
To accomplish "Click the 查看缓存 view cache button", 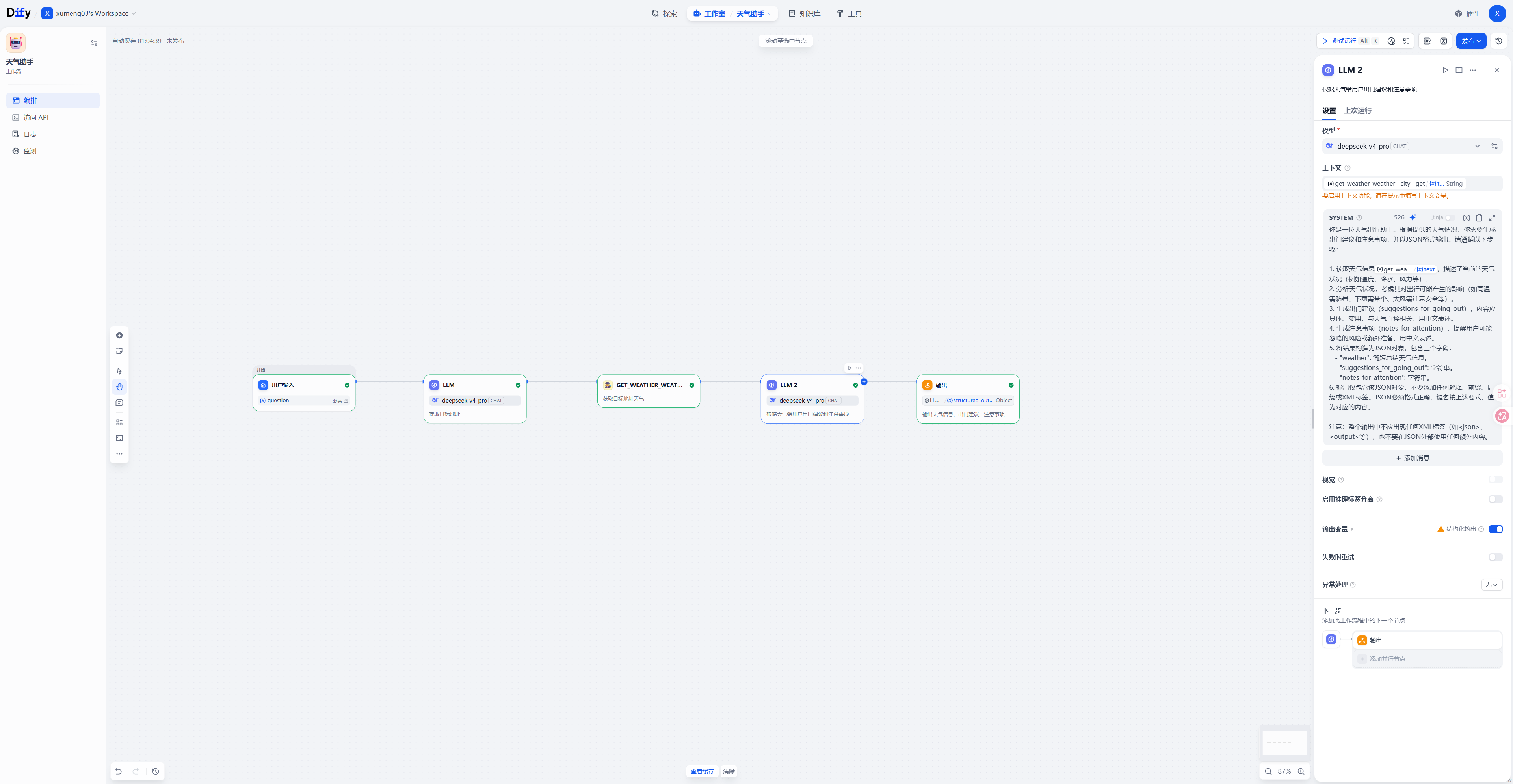I will (702, 771).
